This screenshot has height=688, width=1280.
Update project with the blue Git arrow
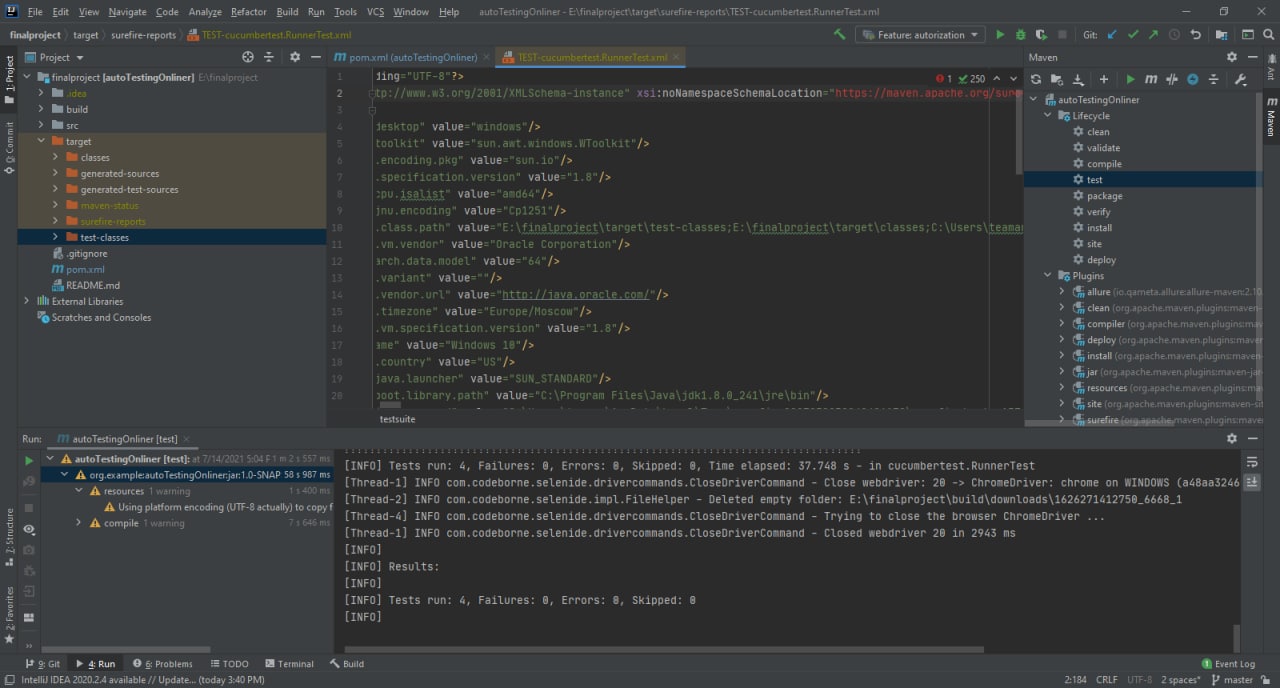[1112, 35]
